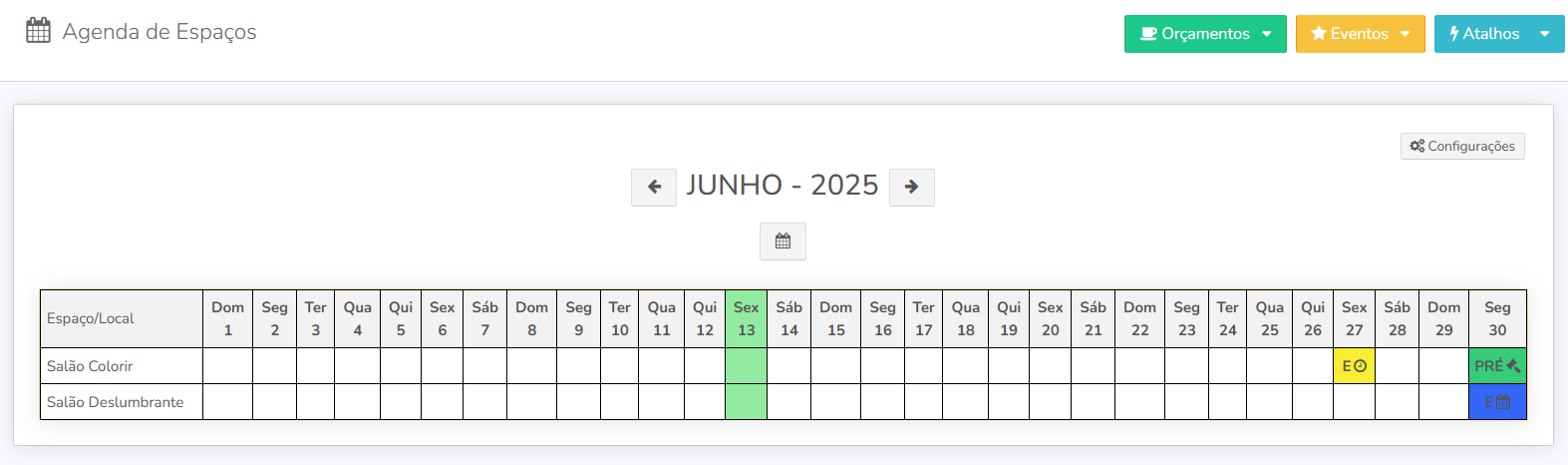Viewport: 1568px width, 465px height.
Task: Select highlighted green cell for Salão Deslumbrante day 13
Action: (x=746, y=402)
